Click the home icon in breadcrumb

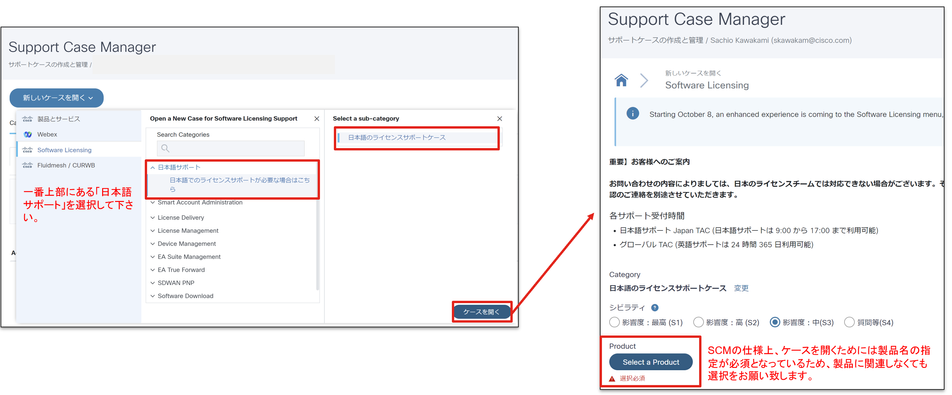click(620, 80)
